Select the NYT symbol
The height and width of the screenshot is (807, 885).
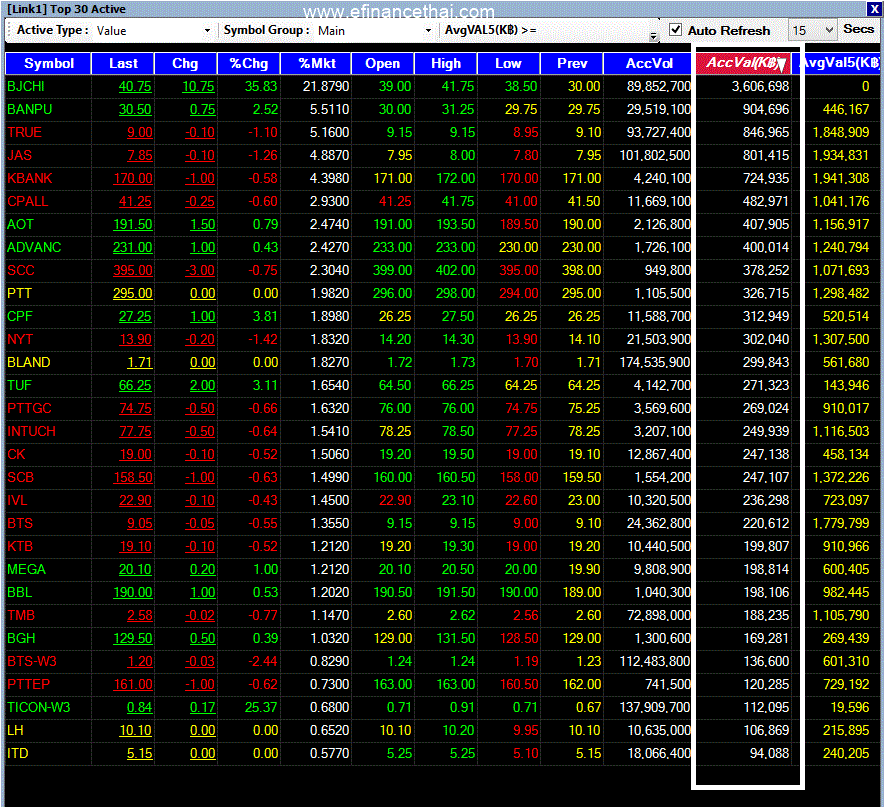click(x=20, y=339)
